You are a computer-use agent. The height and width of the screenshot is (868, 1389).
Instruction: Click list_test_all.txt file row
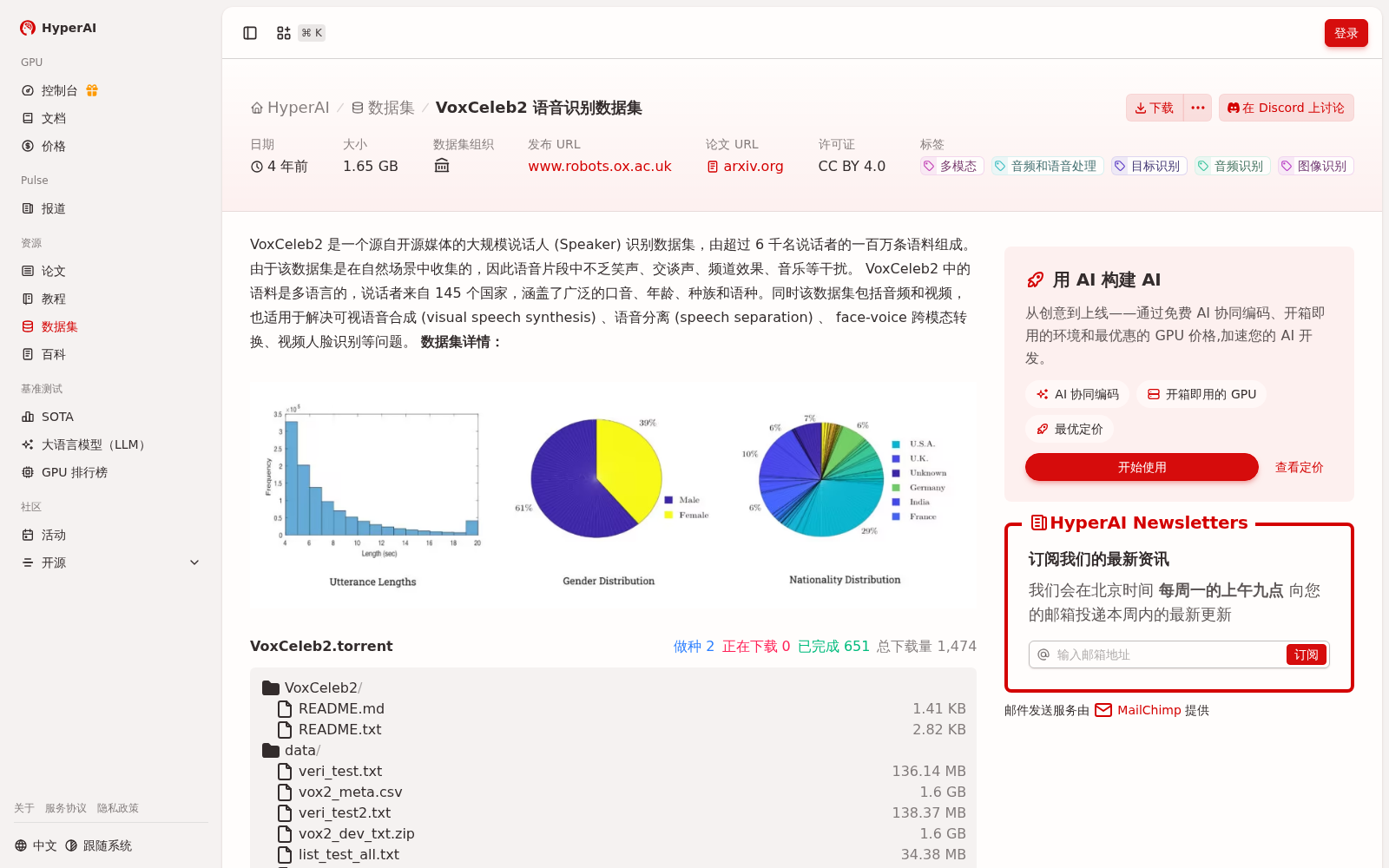coord(613,854)
